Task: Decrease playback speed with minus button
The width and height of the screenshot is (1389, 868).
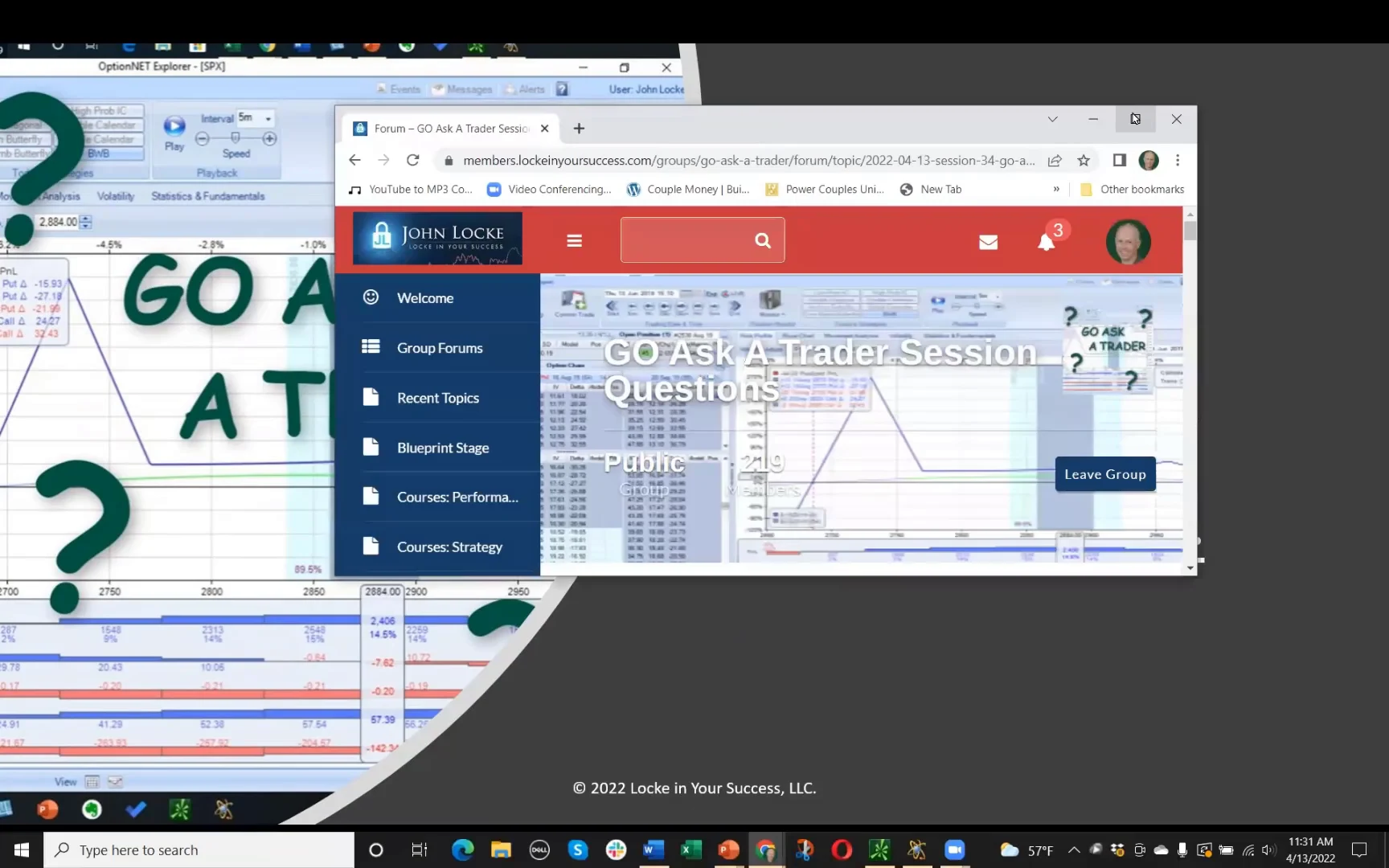Action: pos(203,138)
